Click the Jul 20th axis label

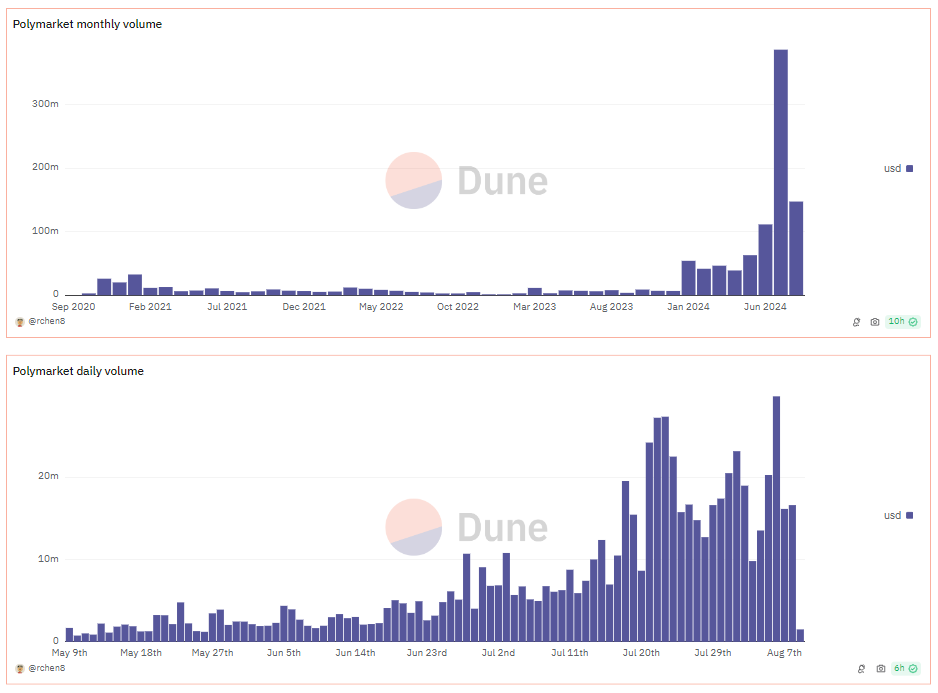click(x=641, y=653)
